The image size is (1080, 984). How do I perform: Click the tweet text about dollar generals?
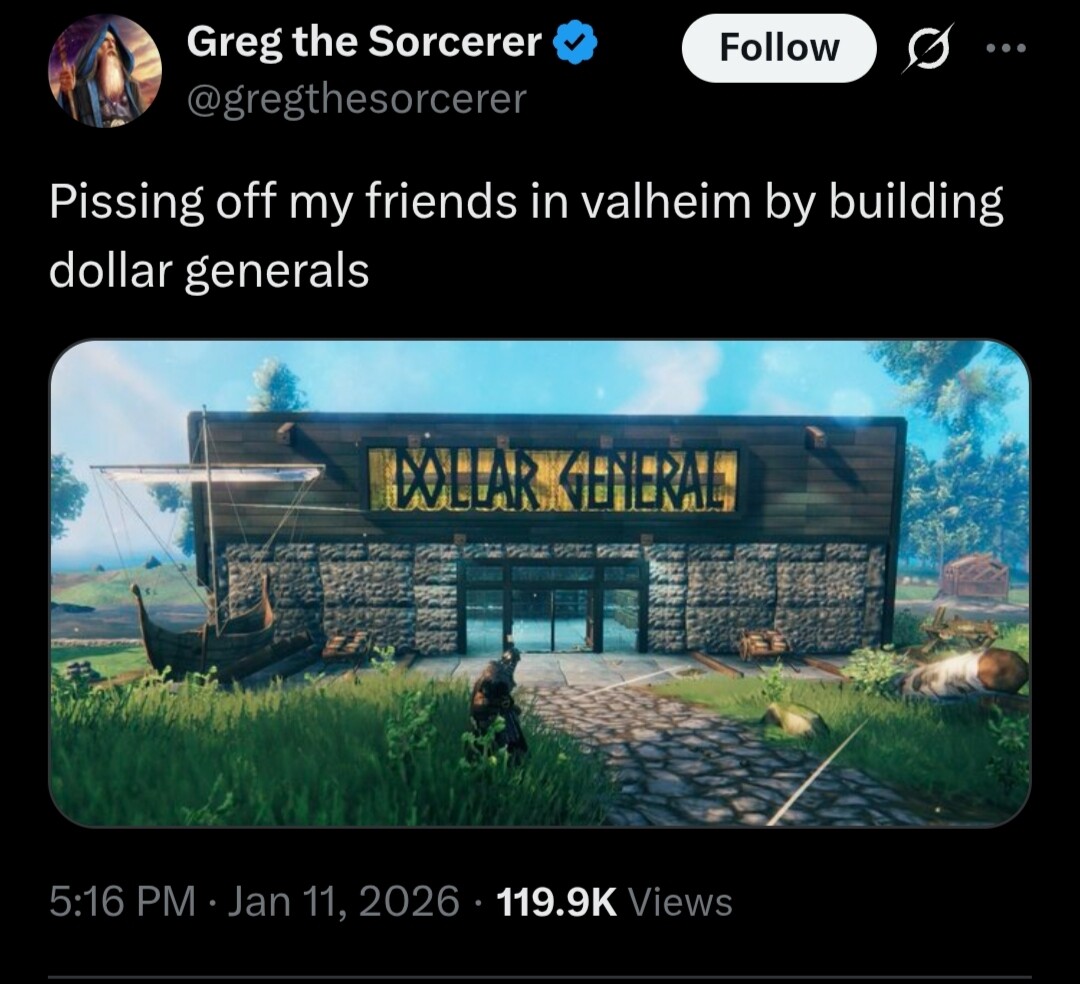point(526,236)
